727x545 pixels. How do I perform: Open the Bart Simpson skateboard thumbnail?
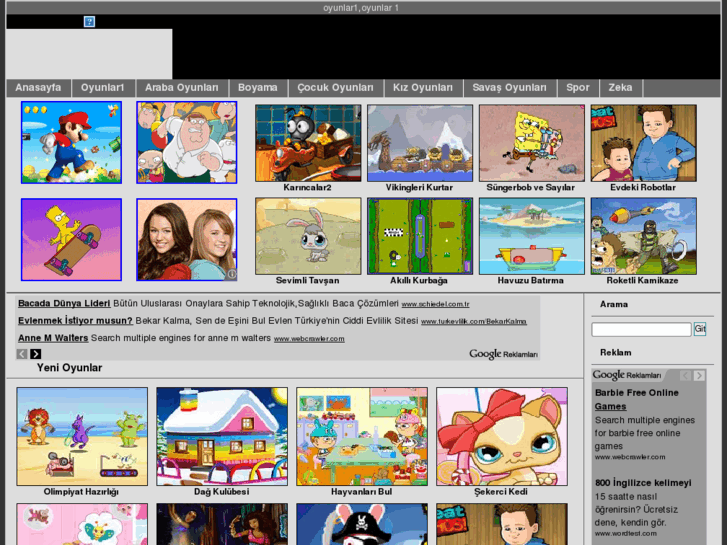(x=71, y=240)
